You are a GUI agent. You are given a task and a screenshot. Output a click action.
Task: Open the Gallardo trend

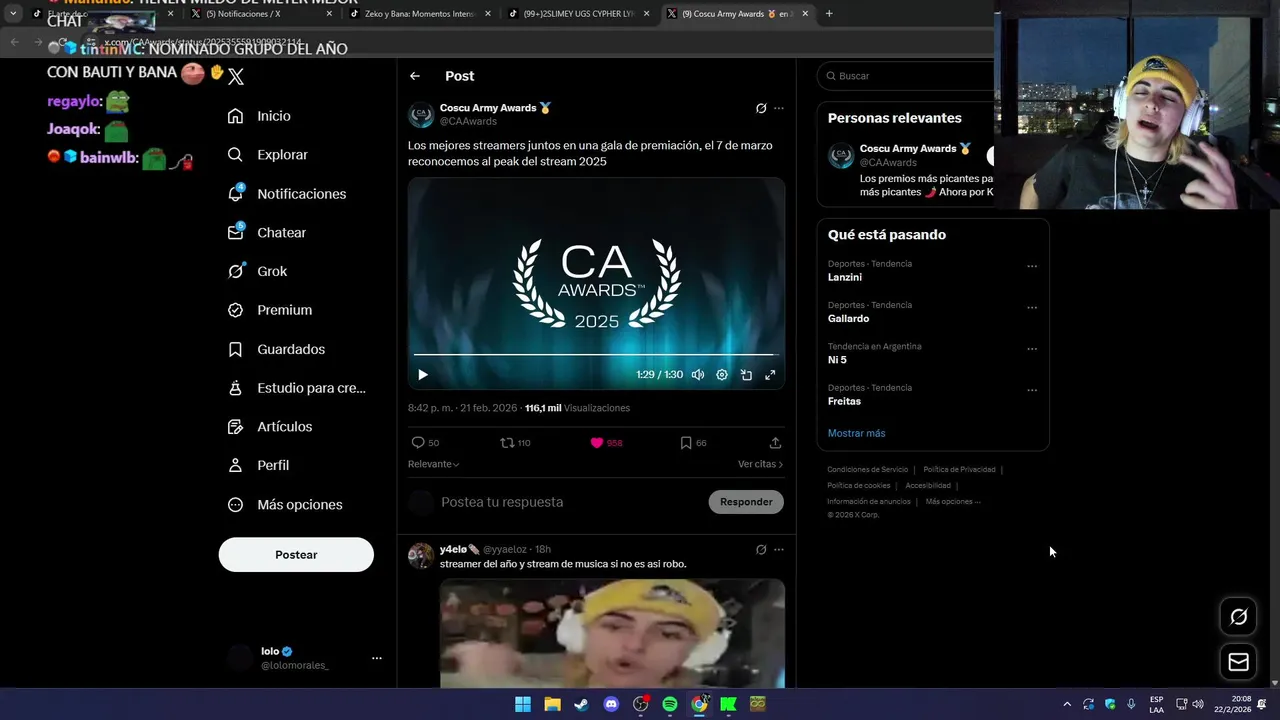pos(848,318)
